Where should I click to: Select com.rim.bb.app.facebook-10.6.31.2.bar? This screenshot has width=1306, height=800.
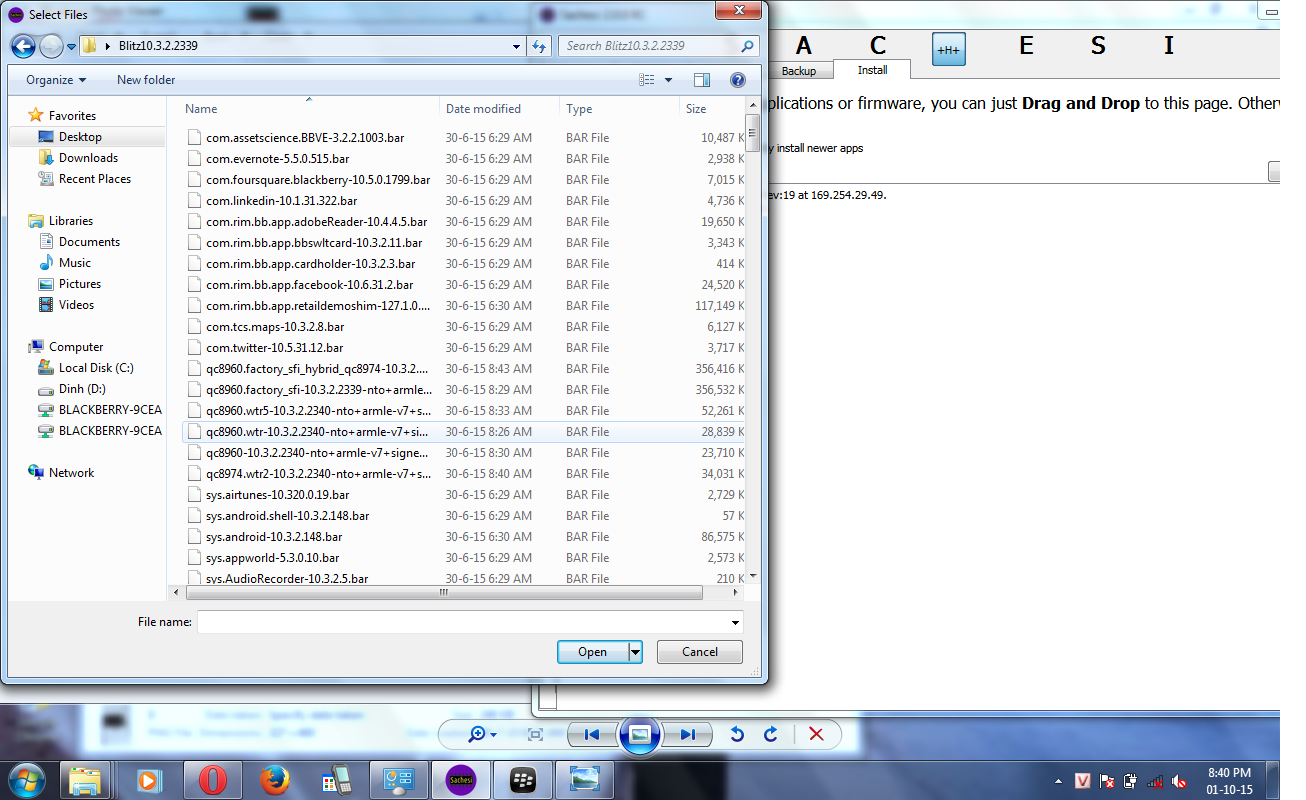311,285
